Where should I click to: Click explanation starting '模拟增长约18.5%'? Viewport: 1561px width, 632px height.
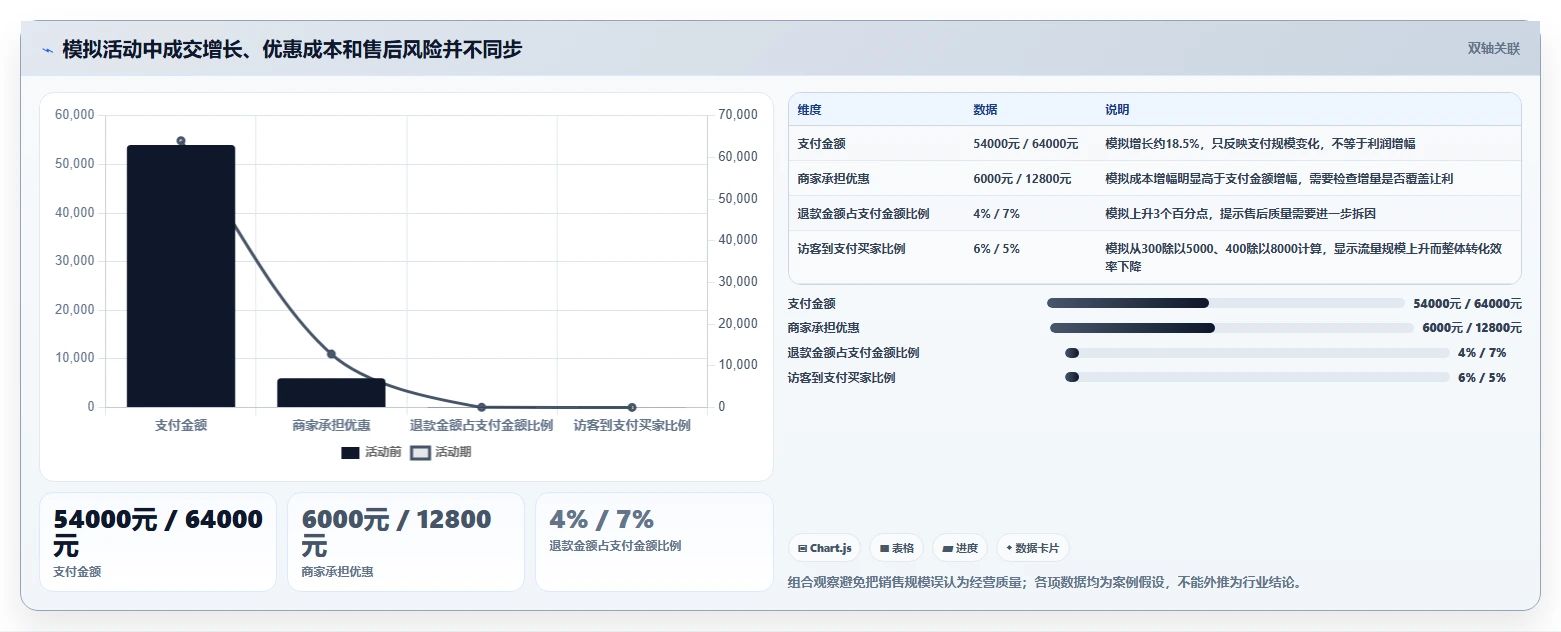(1260, 144)
